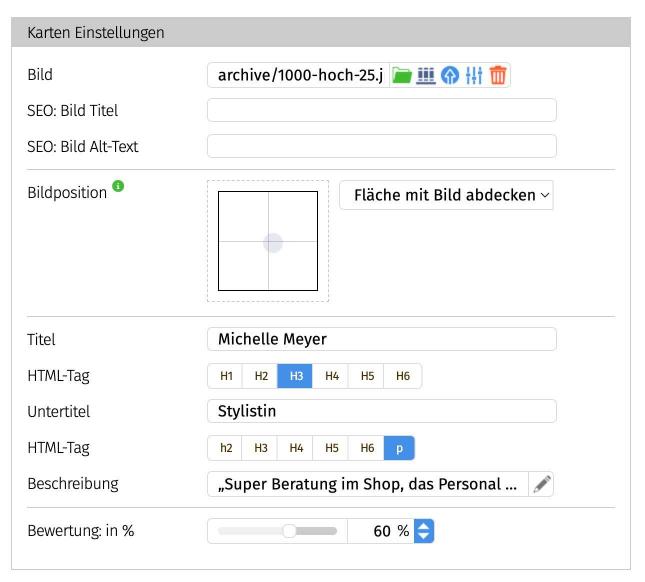645x582 pixels.
Task: Set subtitle HTML-Tag to p
Action: pos(399,449)
